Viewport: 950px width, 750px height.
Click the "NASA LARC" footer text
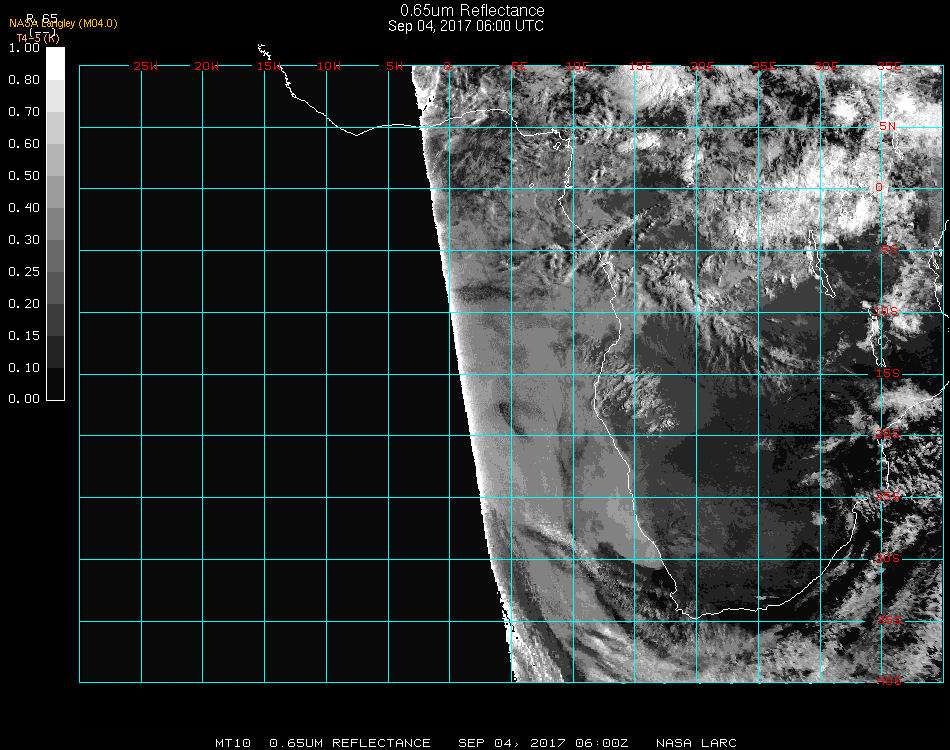pos(696,743)
